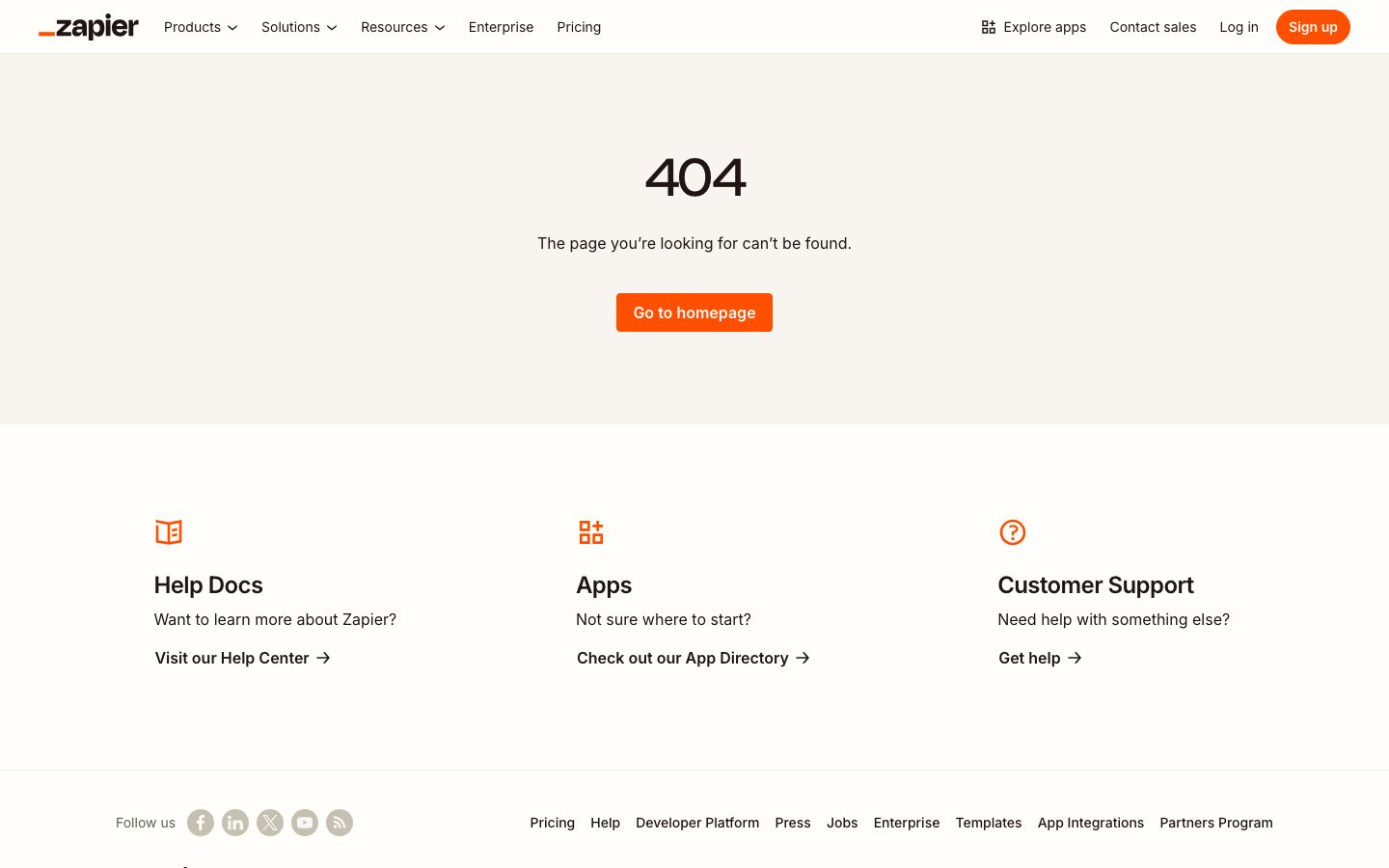Open the Pricing page from the navbar

(x=579, y=27)
